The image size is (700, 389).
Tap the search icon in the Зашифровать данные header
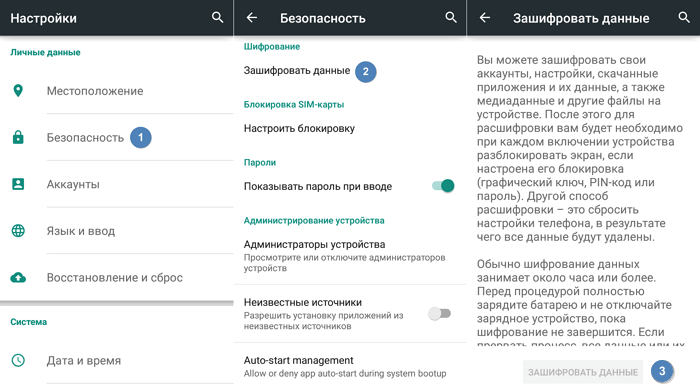(x=684, y=17)
